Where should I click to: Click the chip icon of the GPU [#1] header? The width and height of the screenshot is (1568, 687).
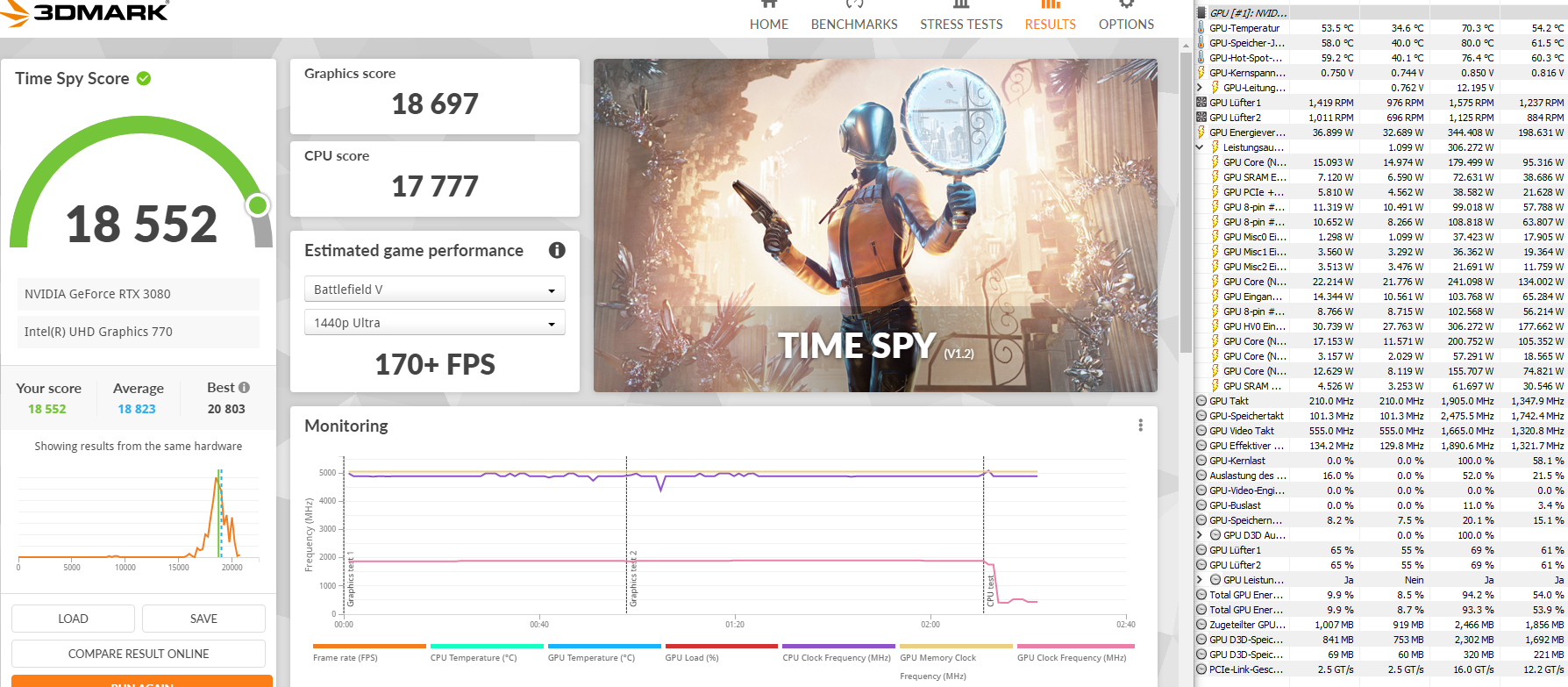point(1201,12)
